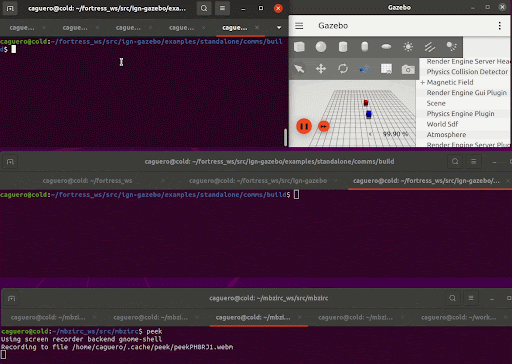Open search in the top terminal
Viewport: 512px width, 364px height.
[x=204, y=8]
